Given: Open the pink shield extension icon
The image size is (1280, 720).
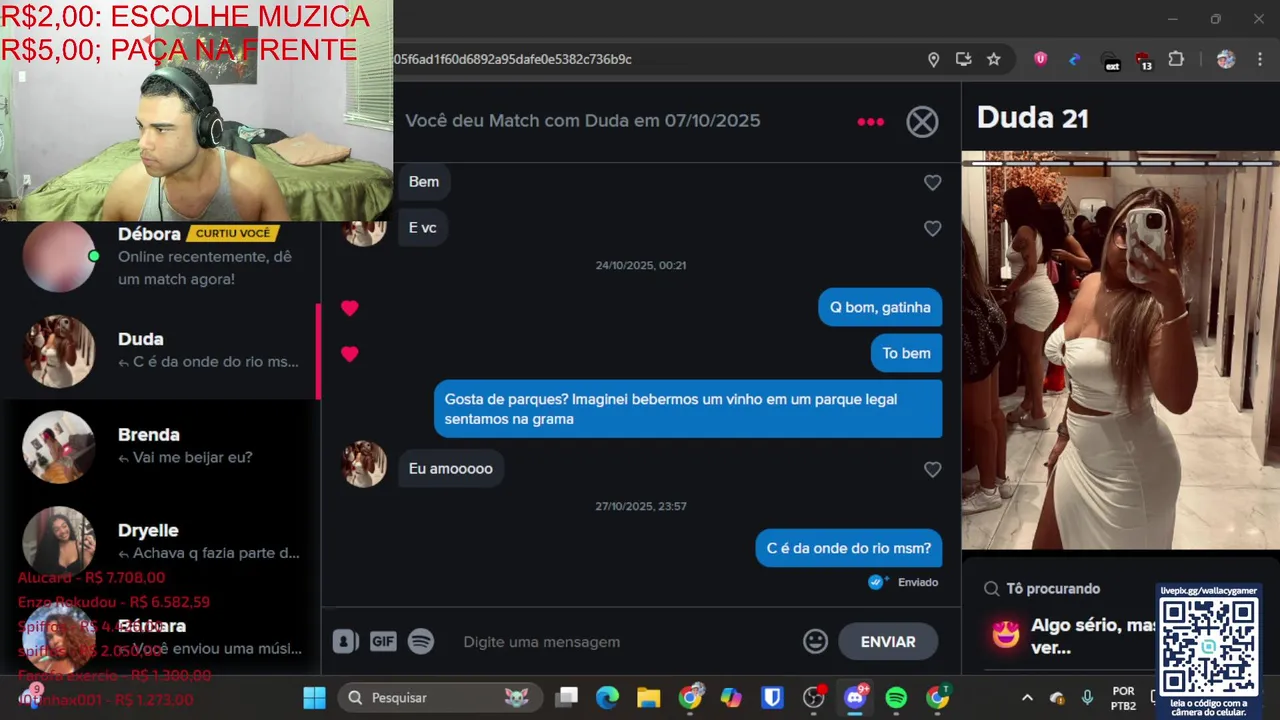Looking at the screenshot, I should 1040,59.
